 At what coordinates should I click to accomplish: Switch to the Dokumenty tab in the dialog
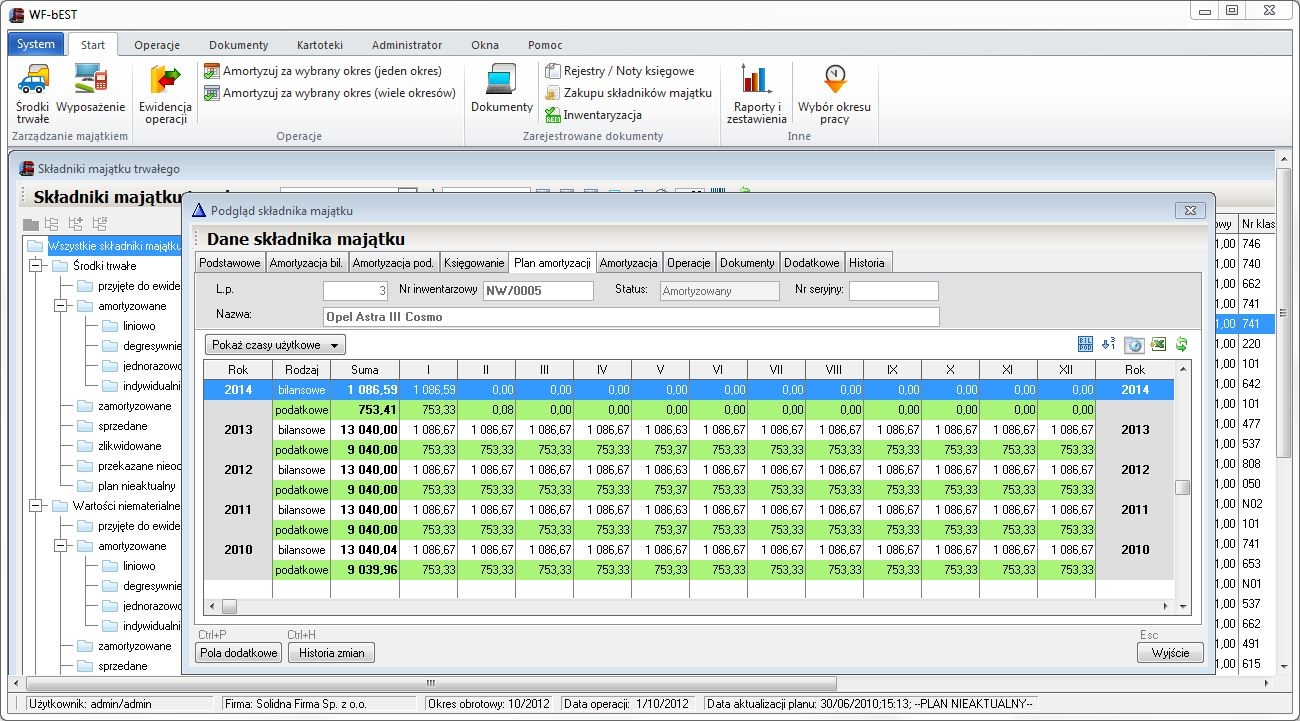click(x=748, y=263)
